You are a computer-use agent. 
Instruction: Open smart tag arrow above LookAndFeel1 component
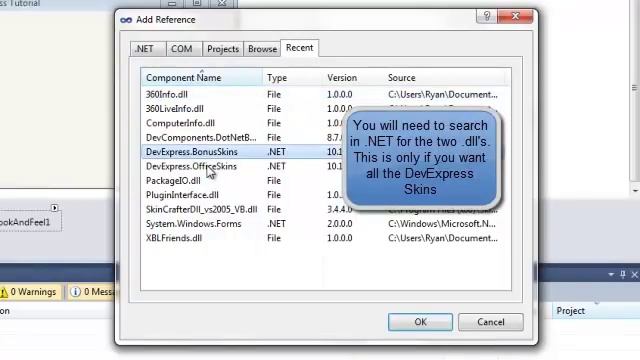click(x=55, y=208)
